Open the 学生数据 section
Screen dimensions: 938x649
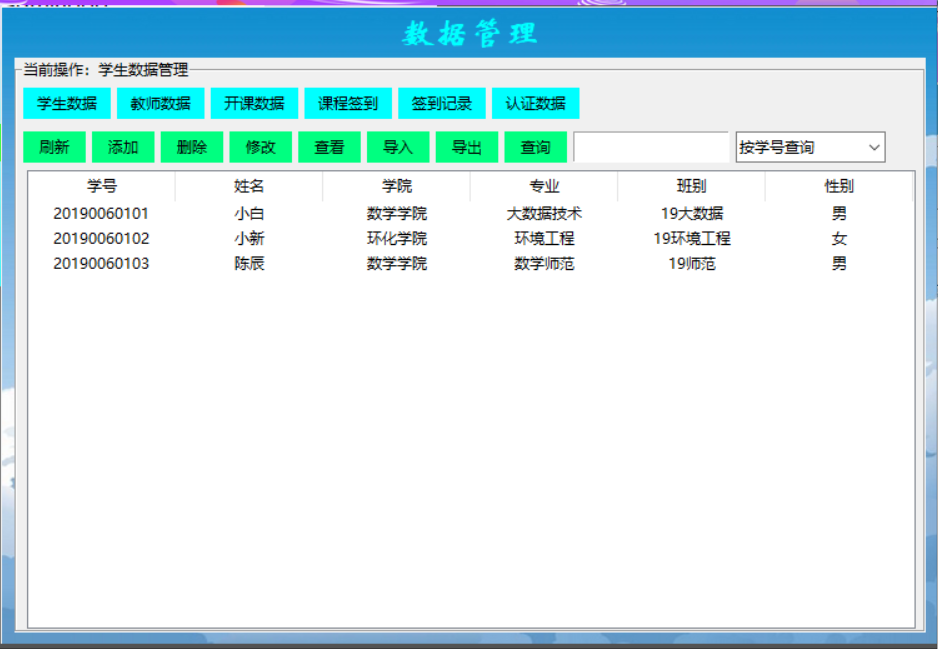[x=67, y=103]
